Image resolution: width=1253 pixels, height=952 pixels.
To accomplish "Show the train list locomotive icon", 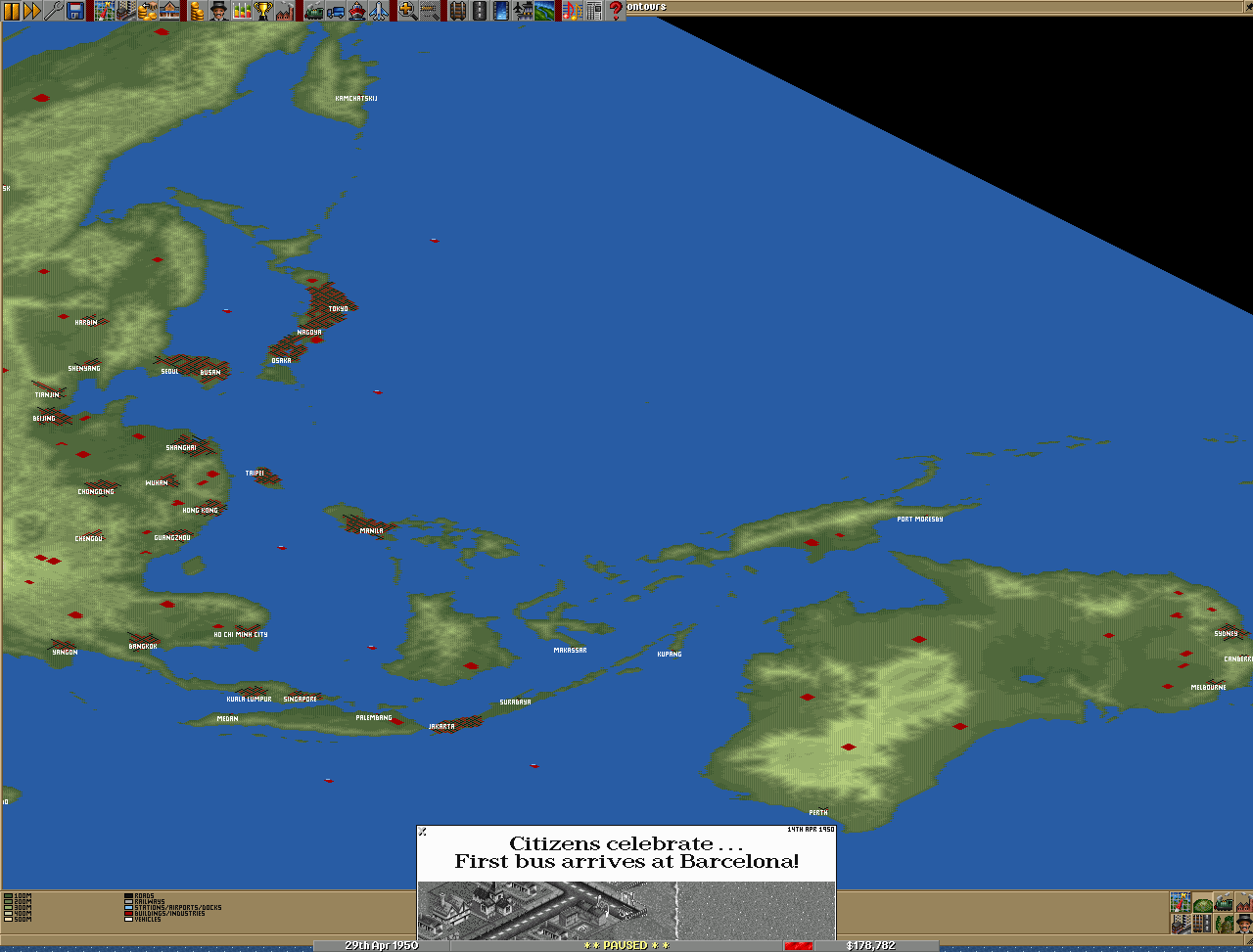I will [313, 11].
